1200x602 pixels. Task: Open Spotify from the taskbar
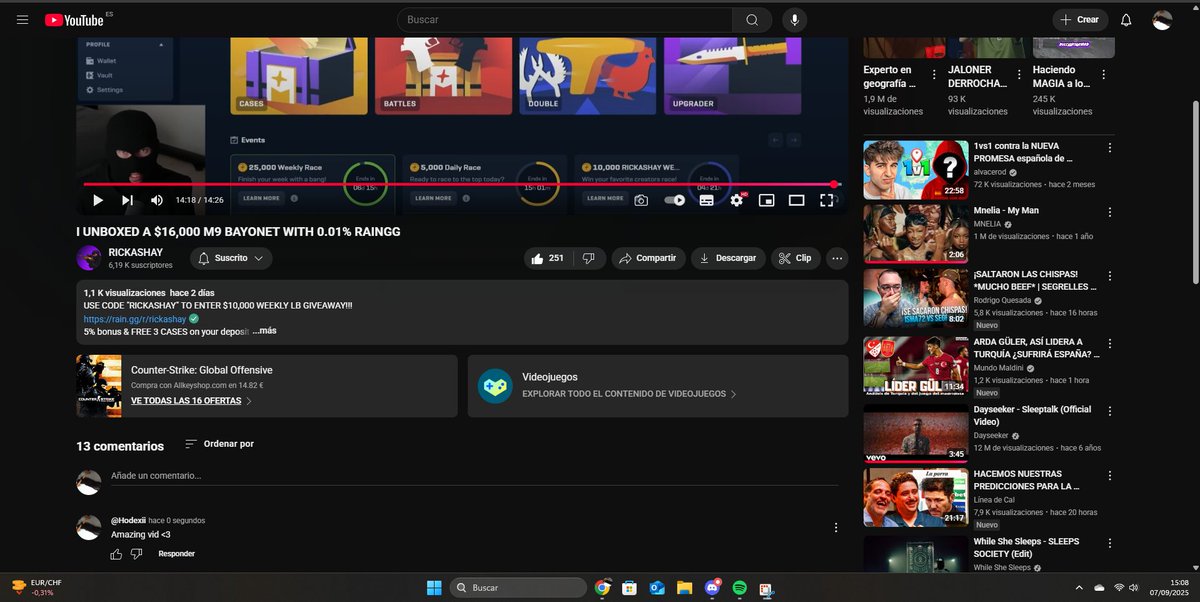click(x=739, y=587)
